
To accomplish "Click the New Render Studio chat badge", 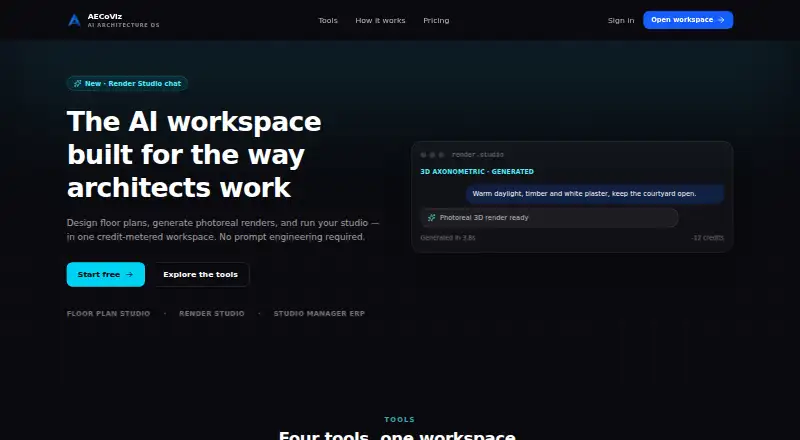I will [x=127, y=83].
